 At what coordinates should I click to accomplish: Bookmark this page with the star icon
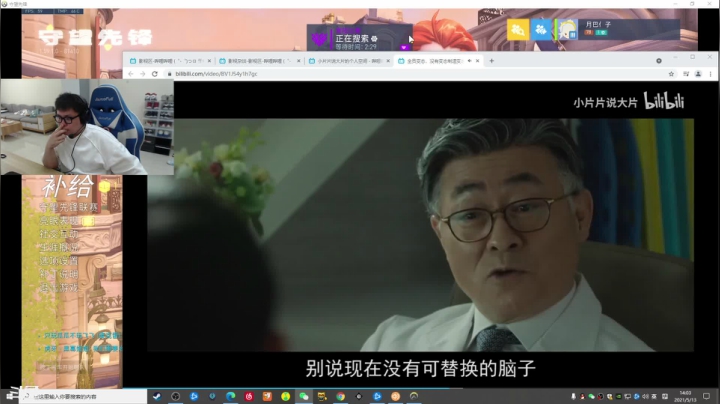click(671, 74)
